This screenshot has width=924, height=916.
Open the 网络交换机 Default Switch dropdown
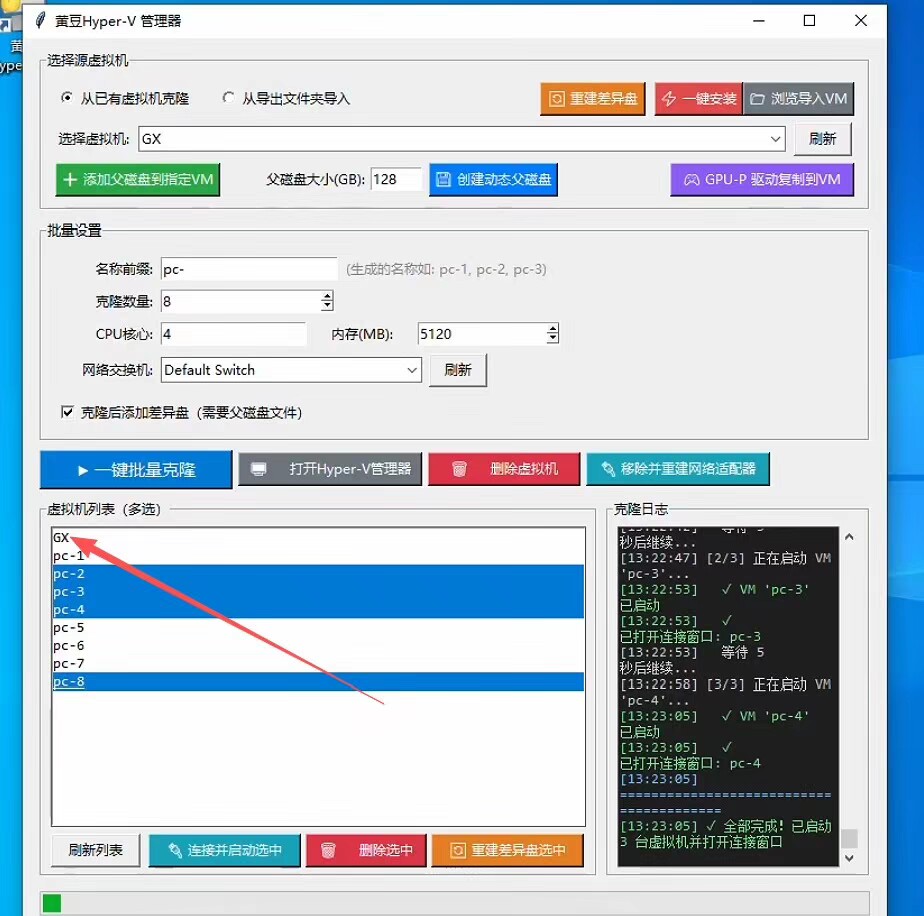point(291,370)
